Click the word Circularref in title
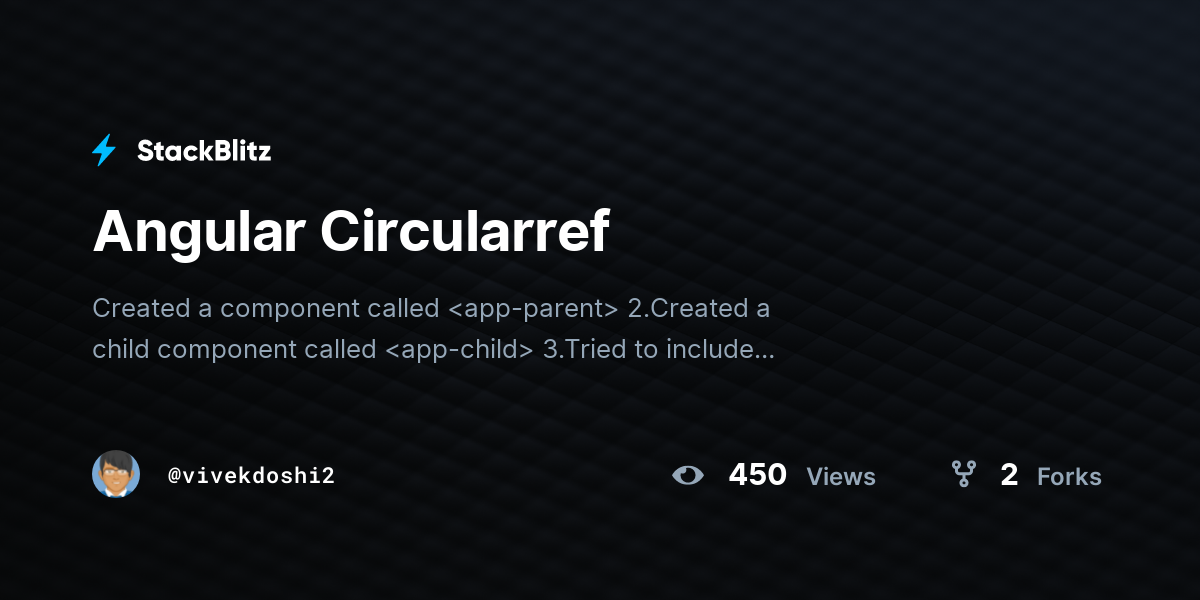 pyautogui.click(x=465, y=231)
